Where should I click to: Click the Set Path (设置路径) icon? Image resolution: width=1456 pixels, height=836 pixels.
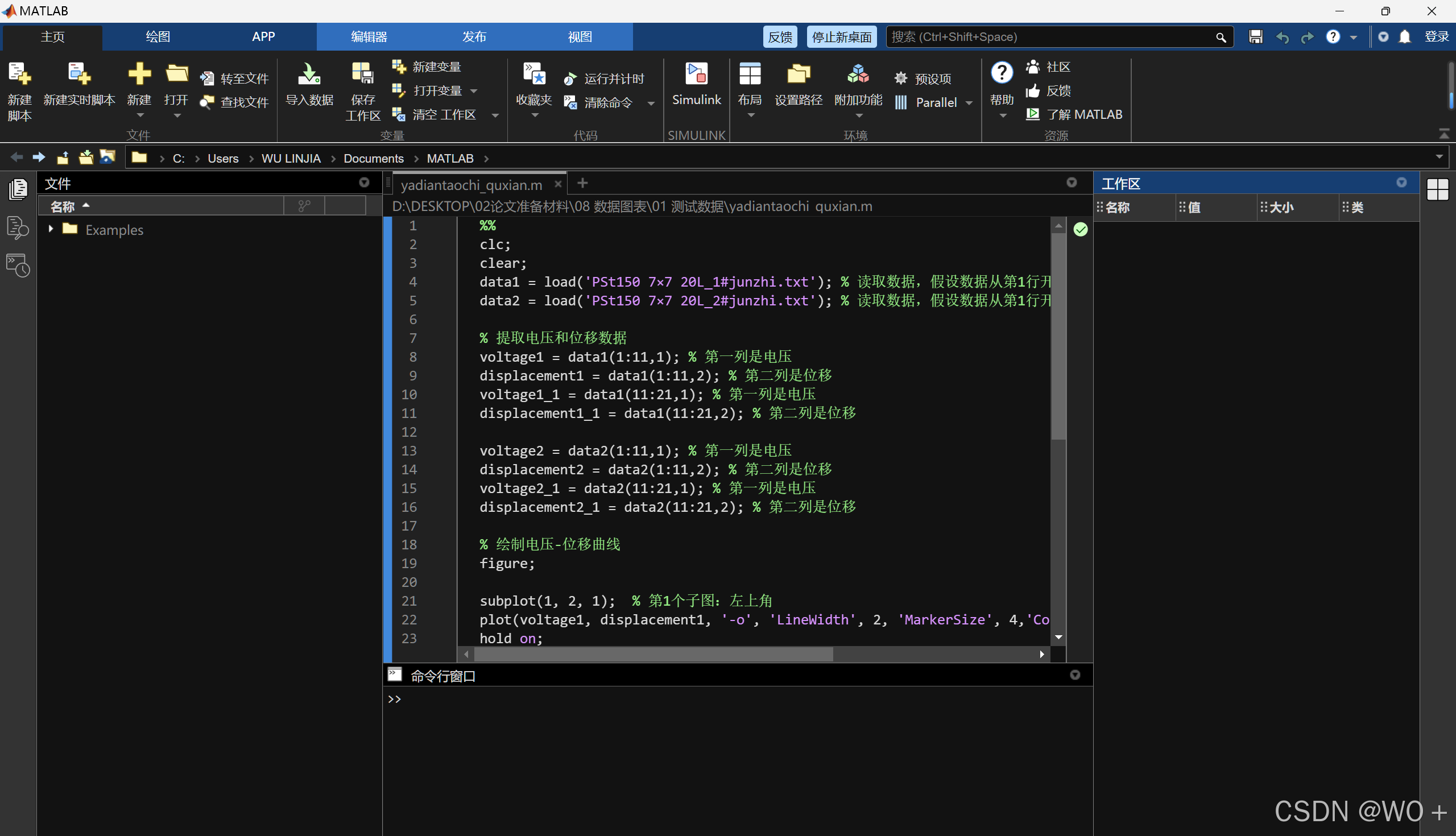point(798,75)
